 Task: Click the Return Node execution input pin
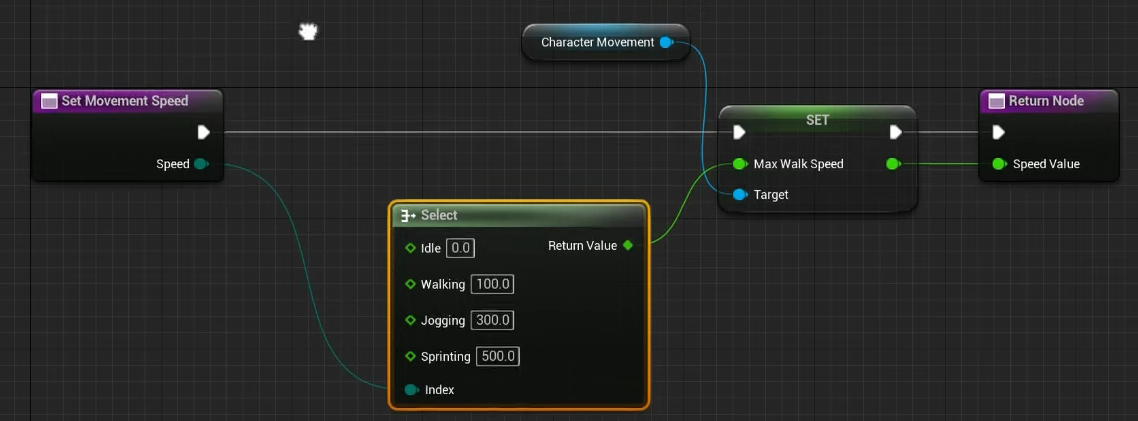pos(998,132)
